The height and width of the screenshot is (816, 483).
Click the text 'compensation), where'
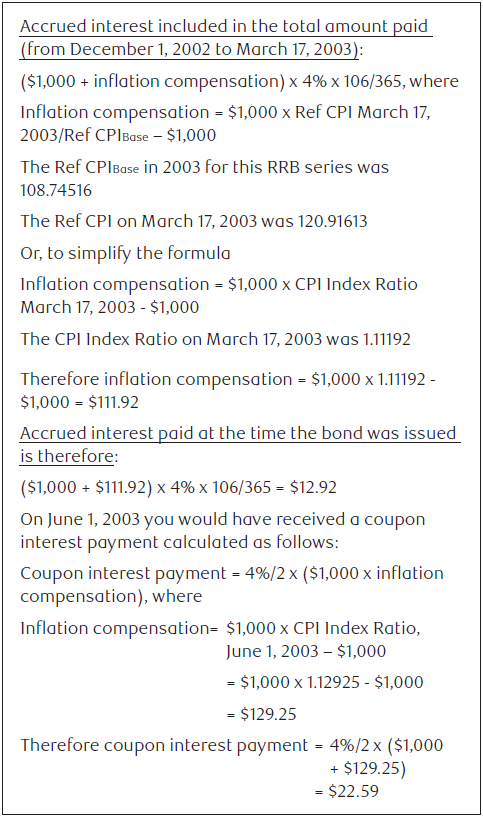(x=111, y=596)
